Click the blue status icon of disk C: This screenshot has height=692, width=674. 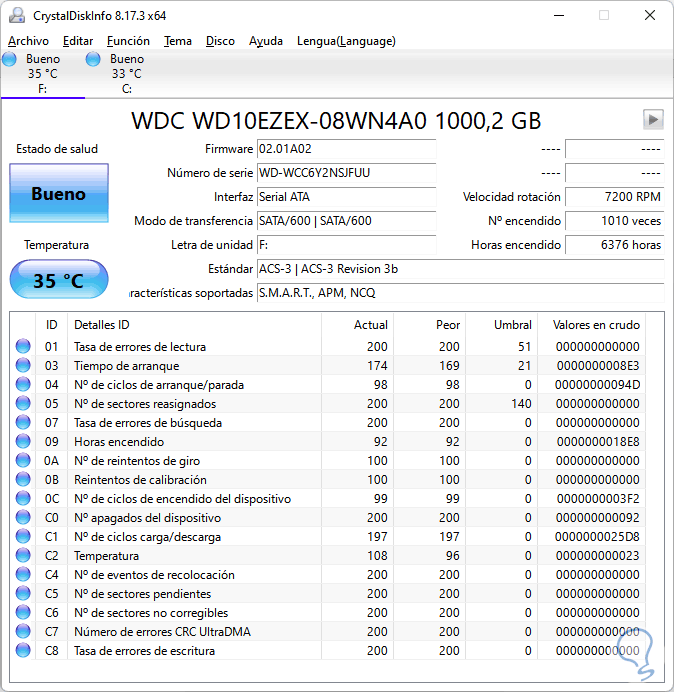click(93, 59)
